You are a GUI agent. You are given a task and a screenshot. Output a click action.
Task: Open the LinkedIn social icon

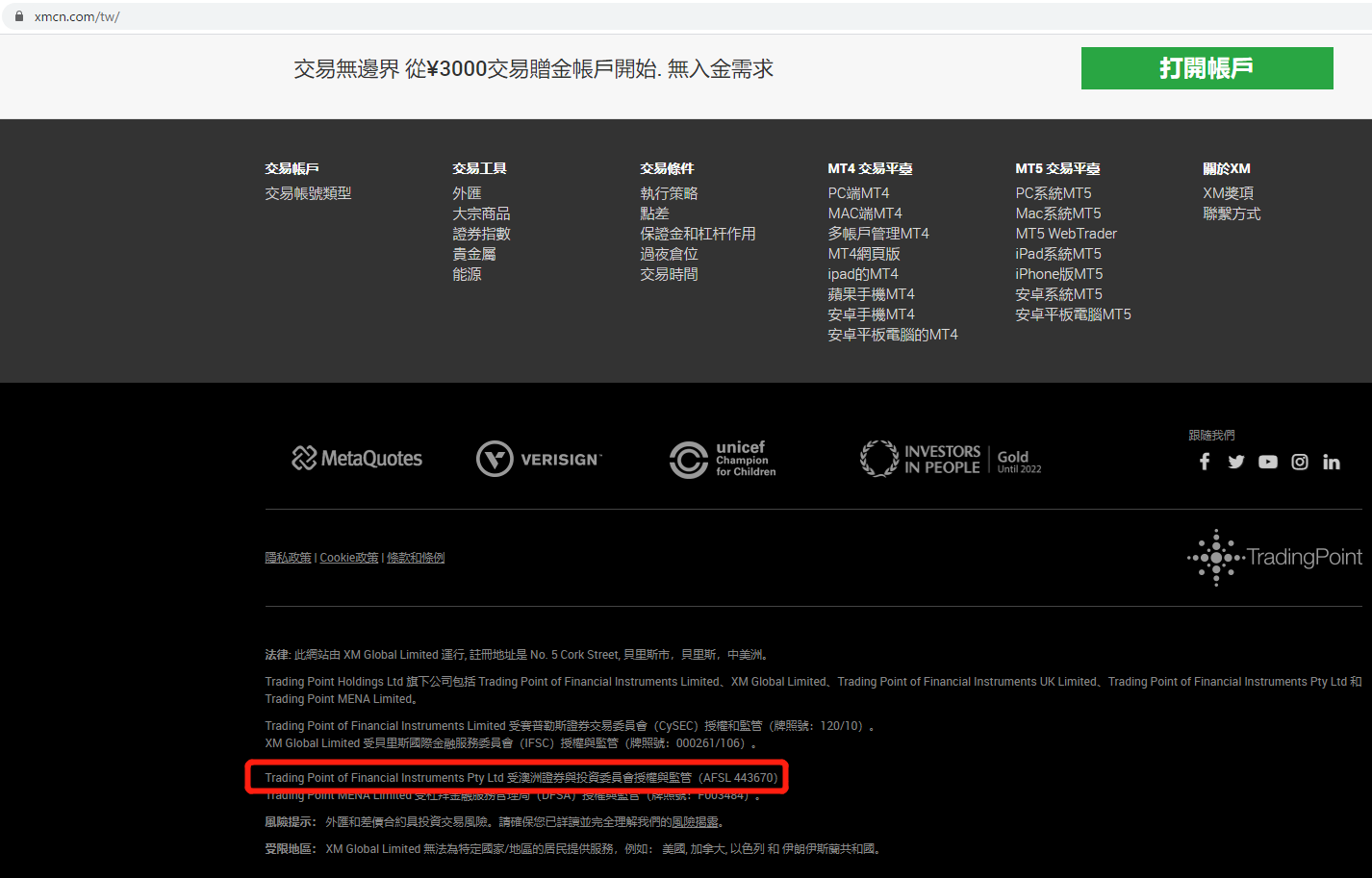[1332, 462]
